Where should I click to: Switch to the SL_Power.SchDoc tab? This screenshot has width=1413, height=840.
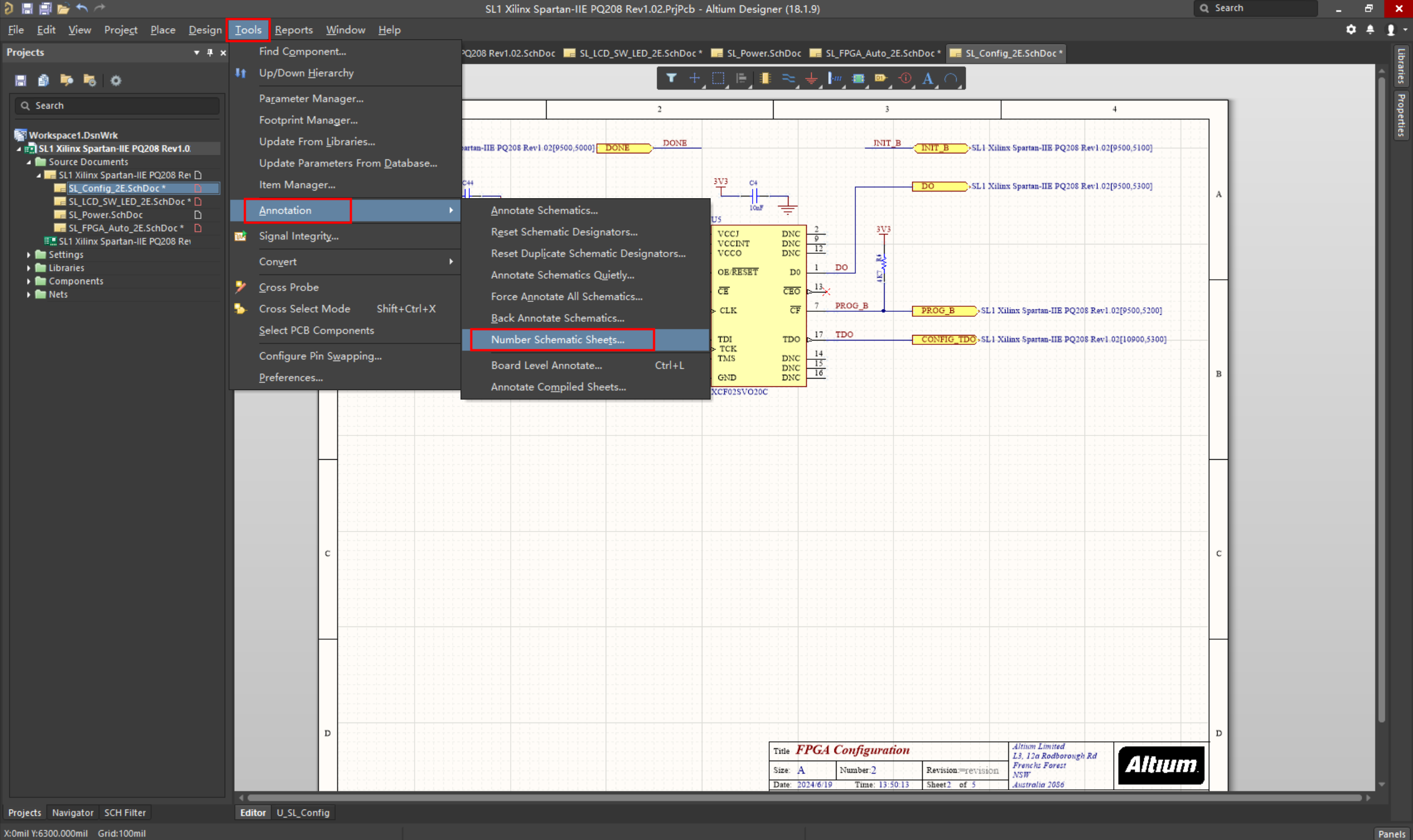(763, 53)
